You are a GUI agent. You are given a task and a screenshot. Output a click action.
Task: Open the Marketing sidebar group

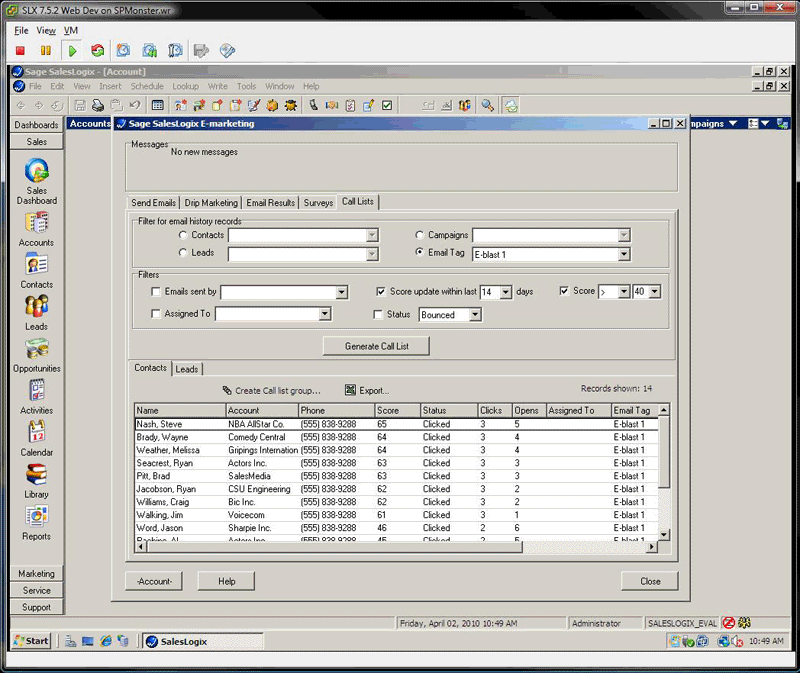pyautogui.click(x=37, y=574)
